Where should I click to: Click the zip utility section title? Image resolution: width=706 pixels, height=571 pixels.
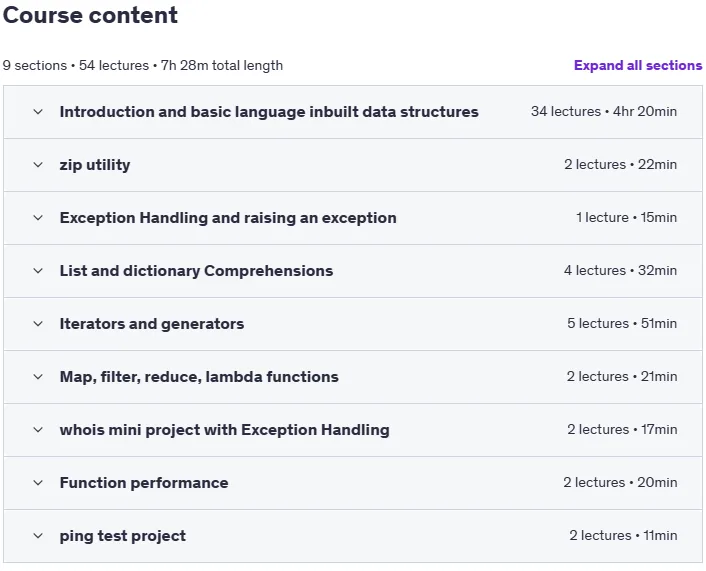95,165
